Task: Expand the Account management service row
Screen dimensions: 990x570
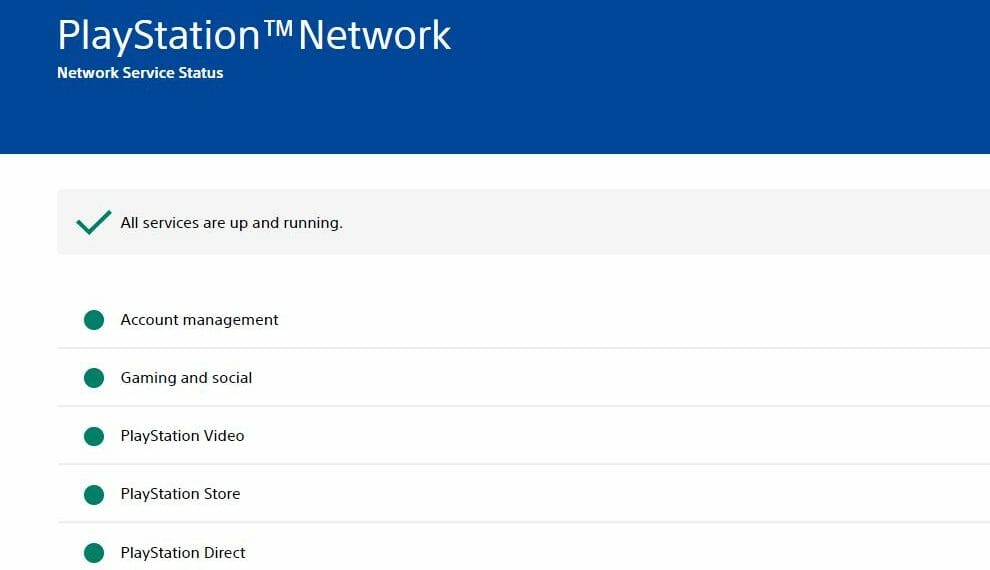Action: coord(523,319)
